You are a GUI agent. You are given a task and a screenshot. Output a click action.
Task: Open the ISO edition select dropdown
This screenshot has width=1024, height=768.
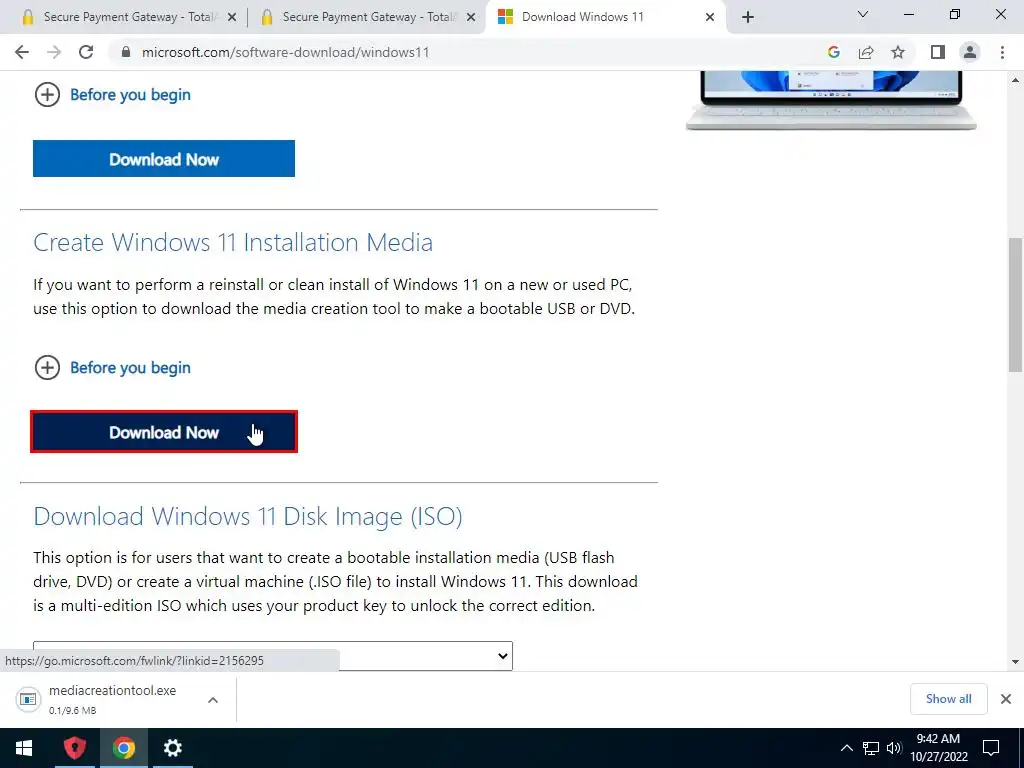click(x=273, y=656)
